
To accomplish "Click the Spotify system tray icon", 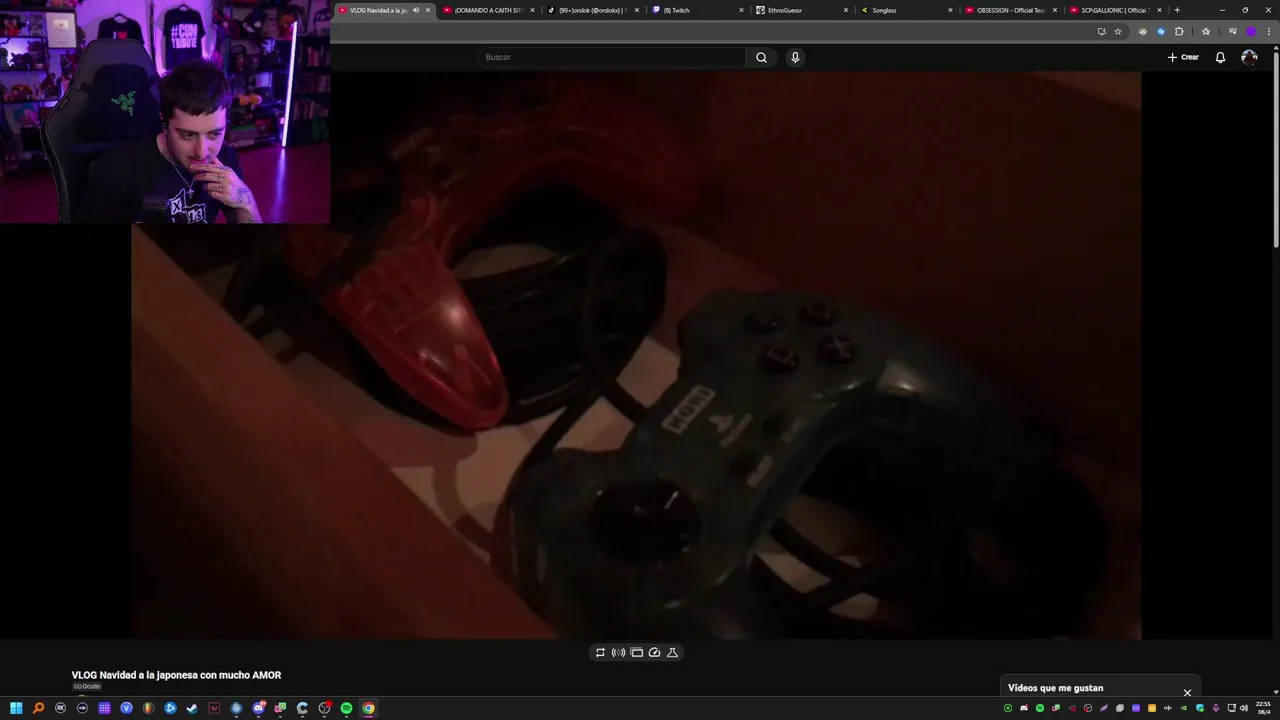I will click(1040, 708).
